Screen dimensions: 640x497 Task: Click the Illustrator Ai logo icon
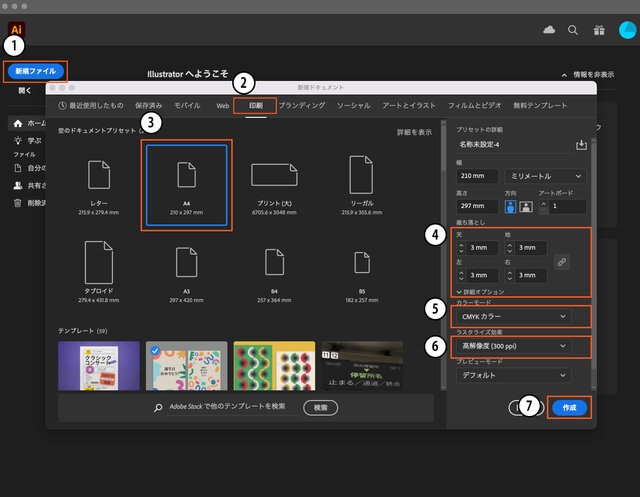[x=16, y=29]
